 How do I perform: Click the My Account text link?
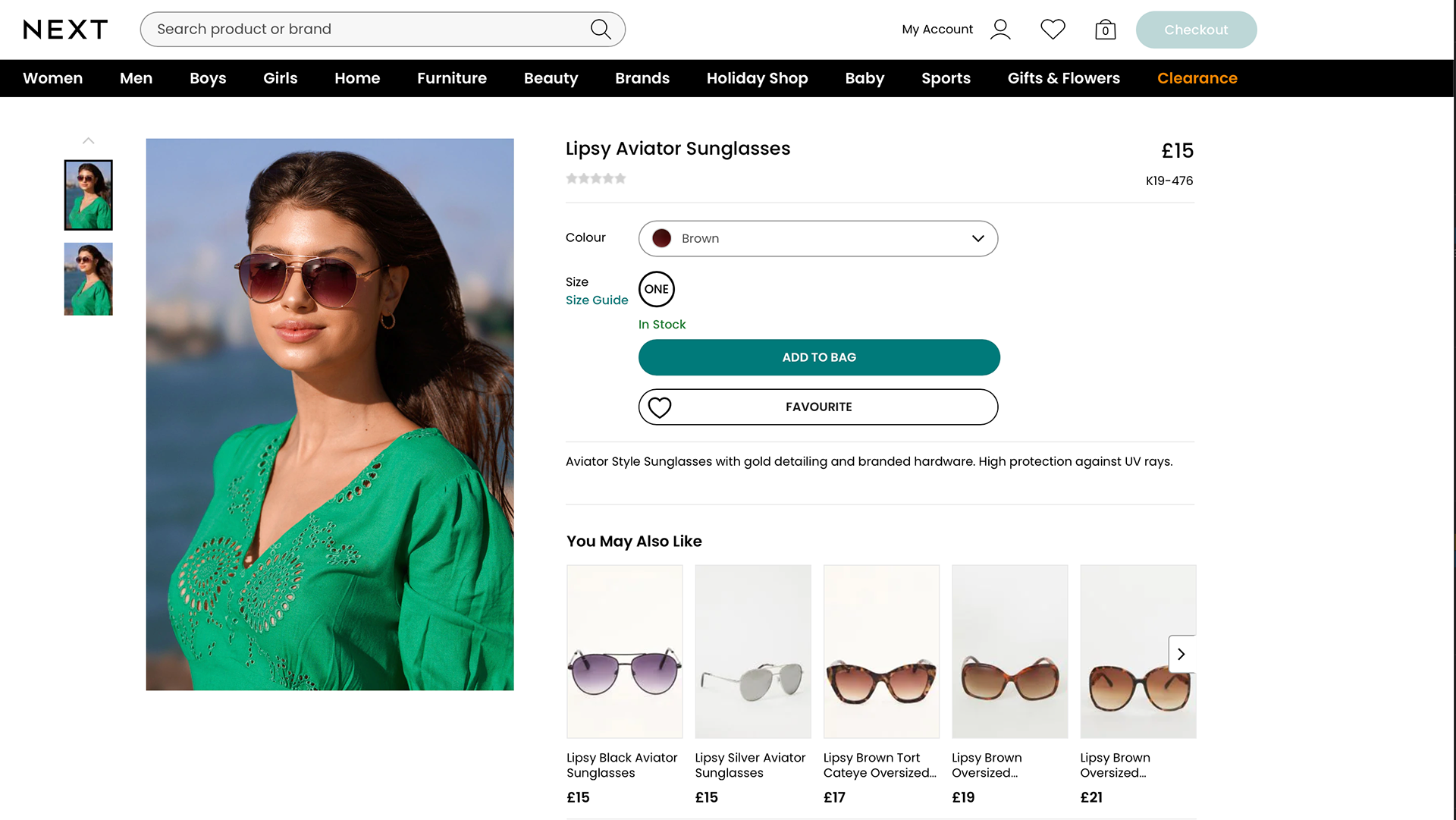937,30
